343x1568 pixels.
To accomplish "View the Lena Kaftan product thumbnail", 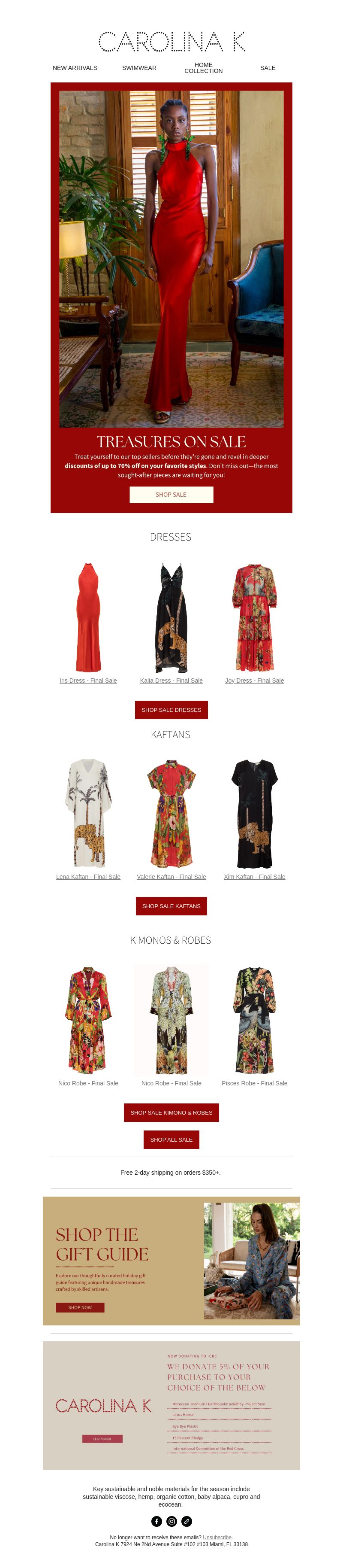I will [88, 813].
